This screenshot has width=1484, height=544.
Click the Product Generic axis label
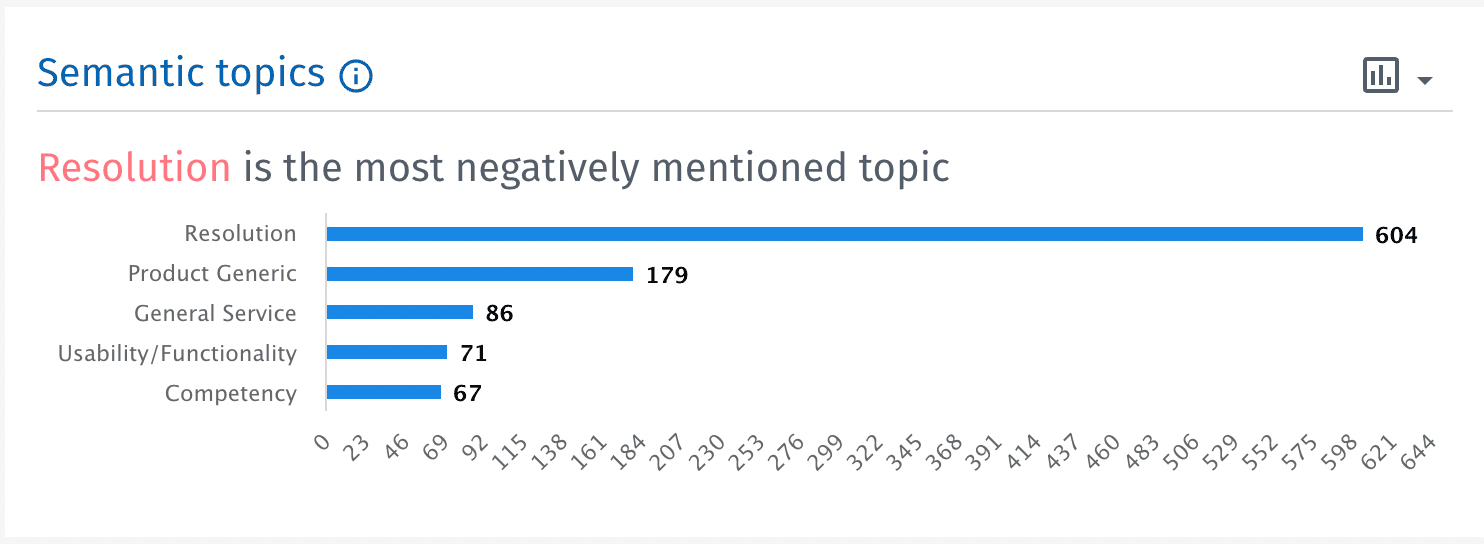click(212, 274)
